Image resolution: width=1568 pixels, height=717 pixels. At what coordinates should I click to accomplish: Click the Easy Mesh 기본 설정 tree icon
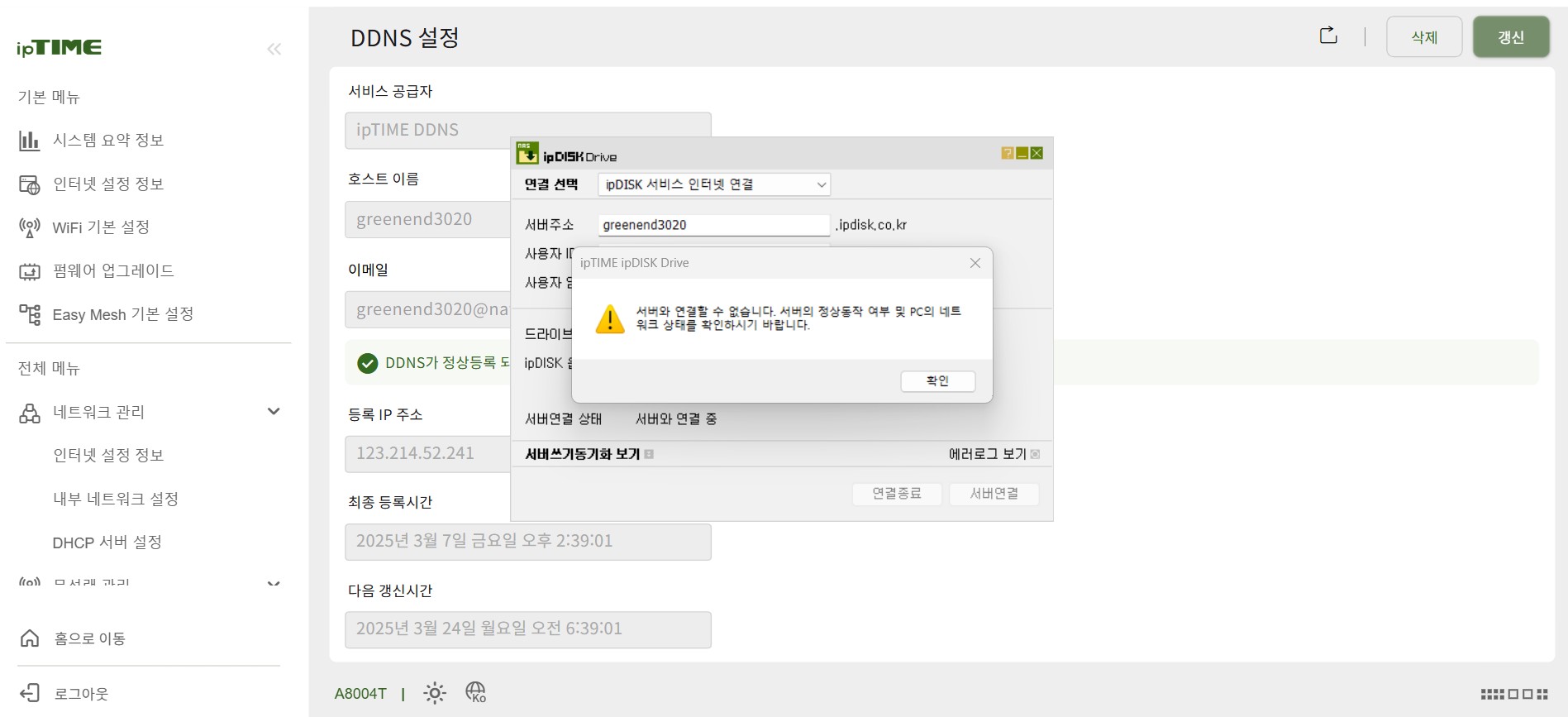tap(30, 314)
